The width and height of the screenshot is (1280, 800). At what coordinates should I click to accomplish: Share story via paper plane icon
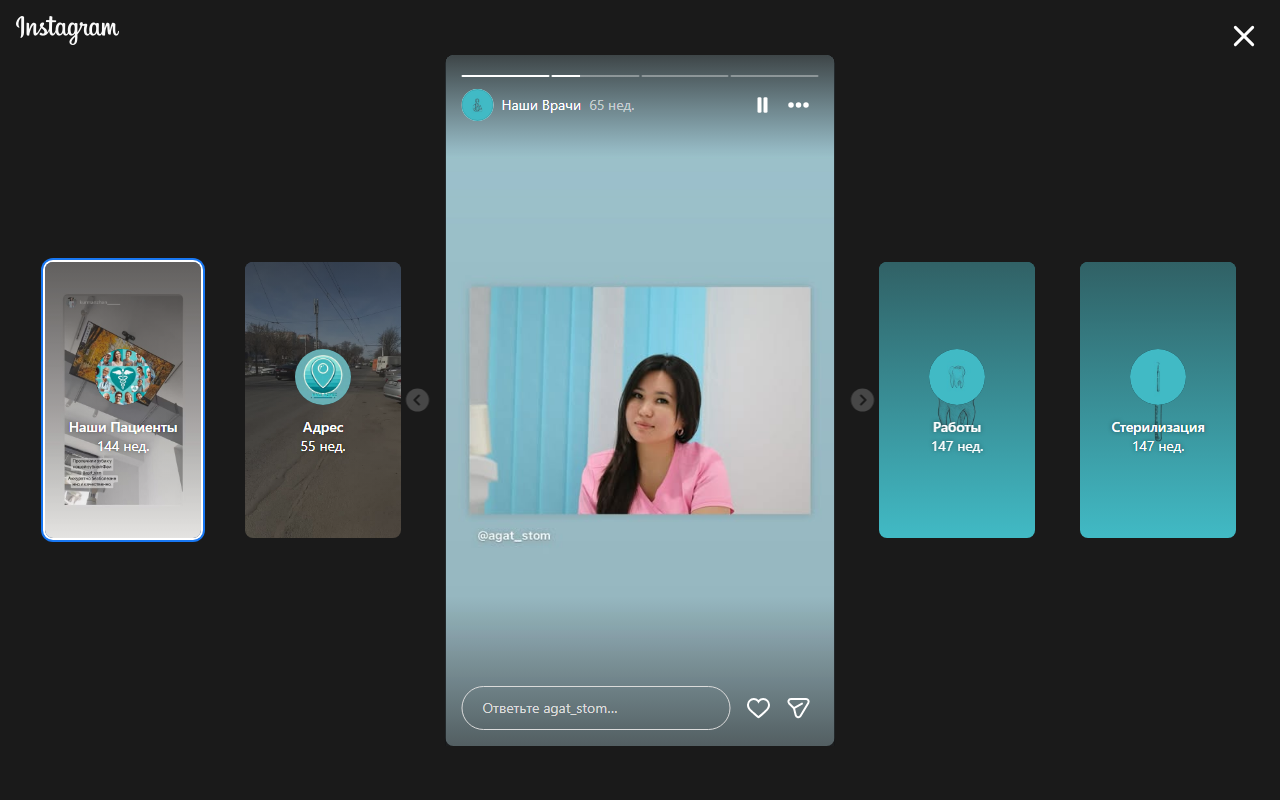(x=798, y=708)
